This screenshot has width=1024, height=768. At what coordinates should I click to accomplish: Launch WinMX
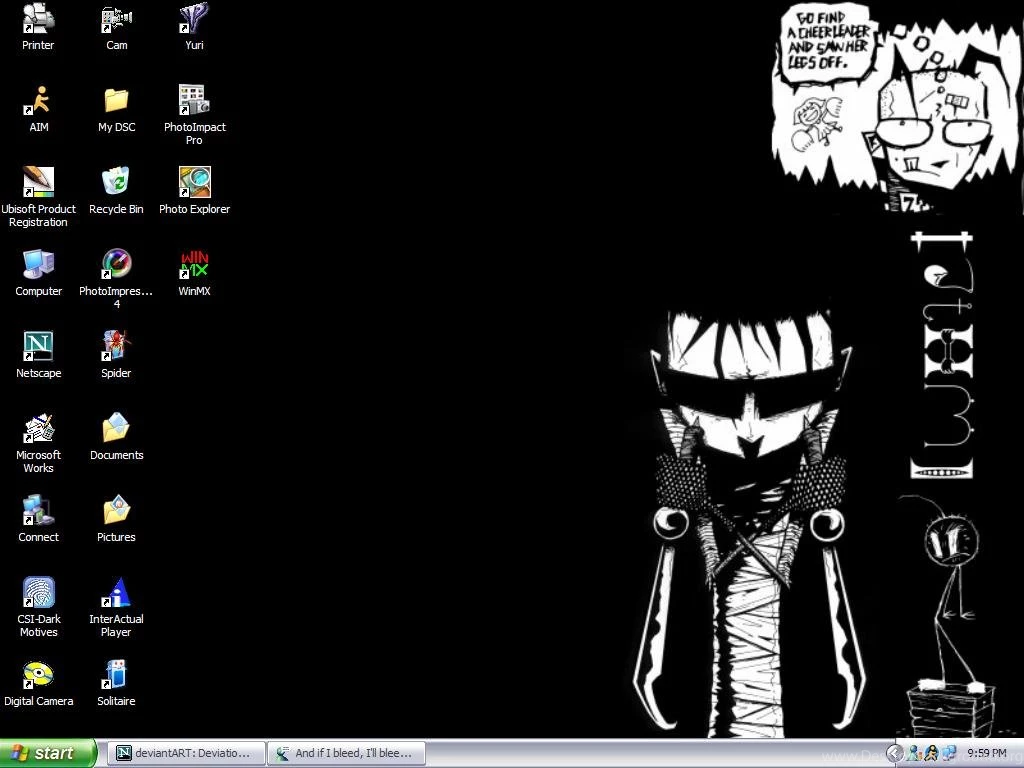[x=194, y=265]
